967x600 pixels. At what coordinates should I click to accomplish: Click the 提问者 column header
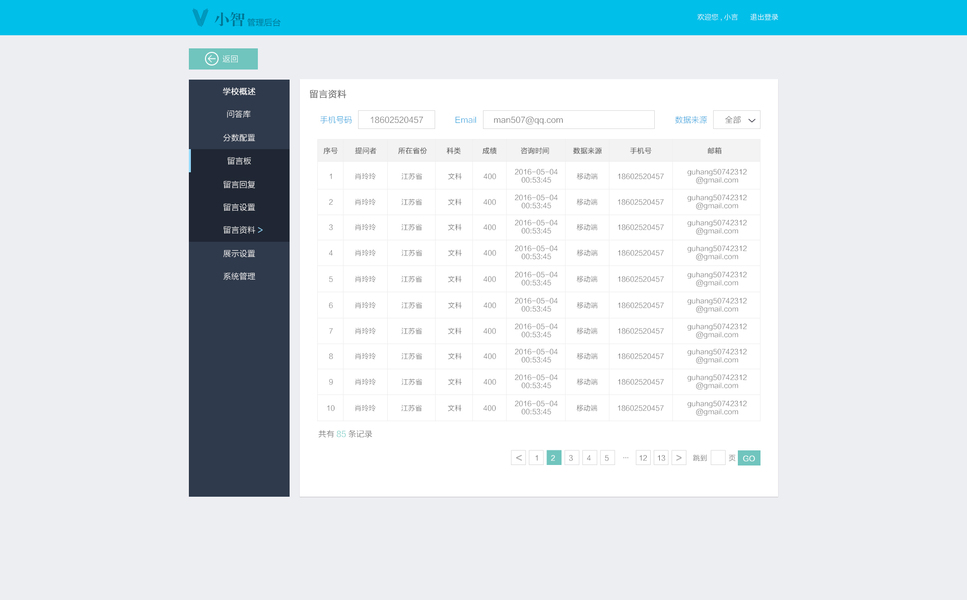tap(365, 150)
